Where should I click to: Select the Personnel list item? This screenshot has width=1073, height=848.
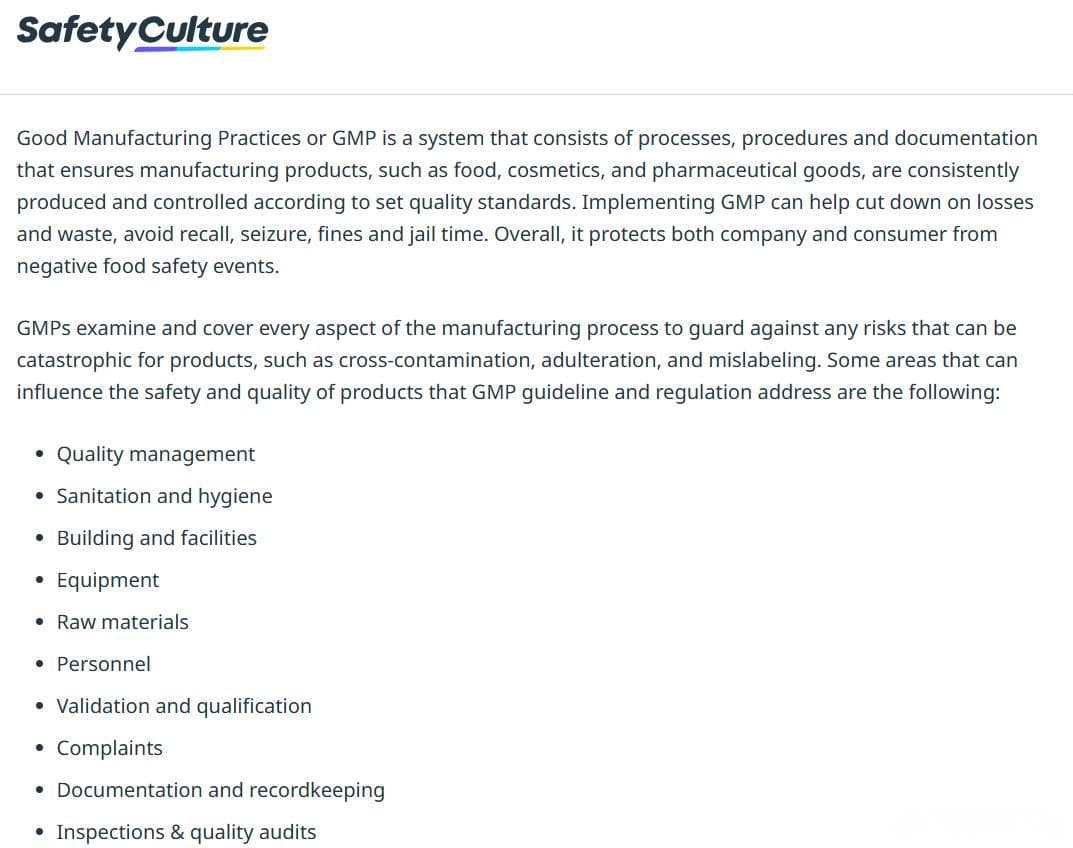pyautogui.click(x=103, y=664)
